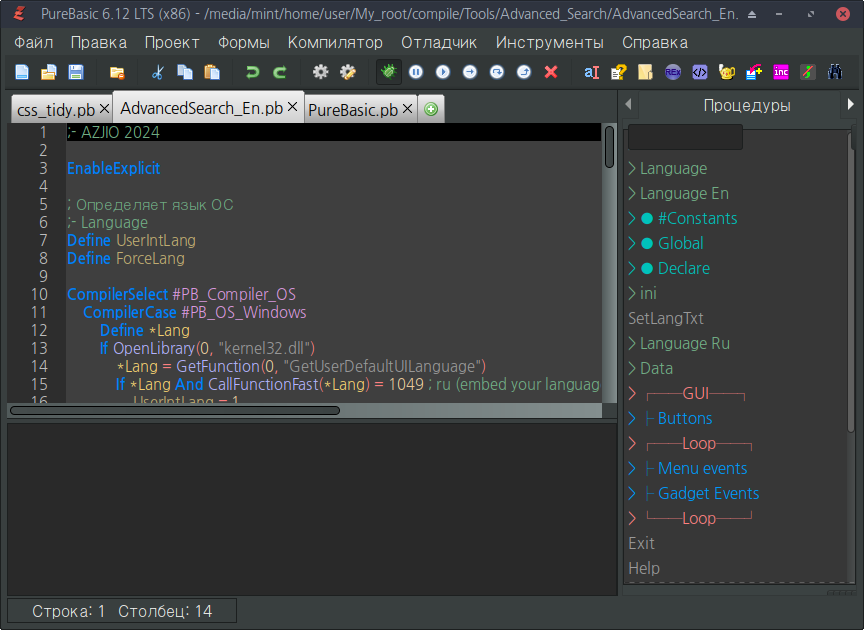Click the debugger Step arrow icon
Viewport: 864px width, 630px height.
[470, 72]
